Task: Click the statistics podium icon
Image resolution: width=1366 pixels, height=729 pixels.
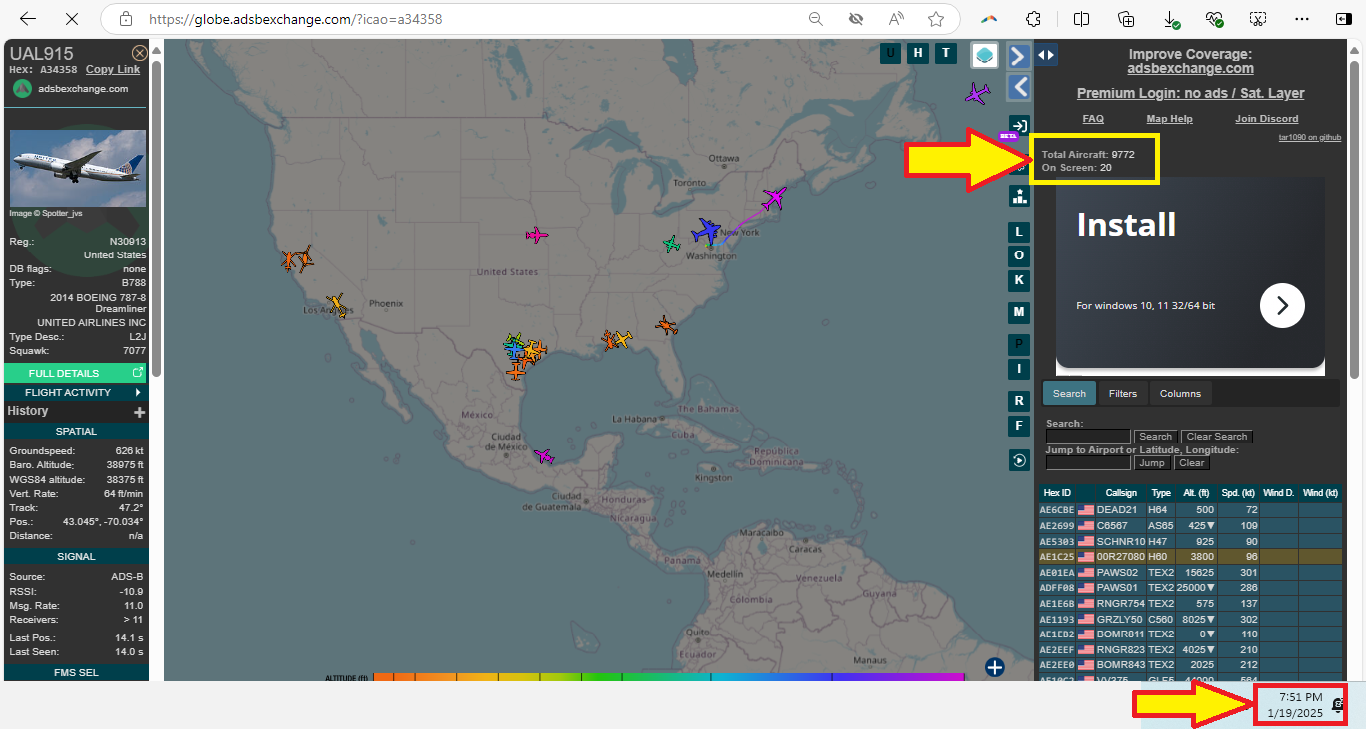Action: click(1019, 196)
